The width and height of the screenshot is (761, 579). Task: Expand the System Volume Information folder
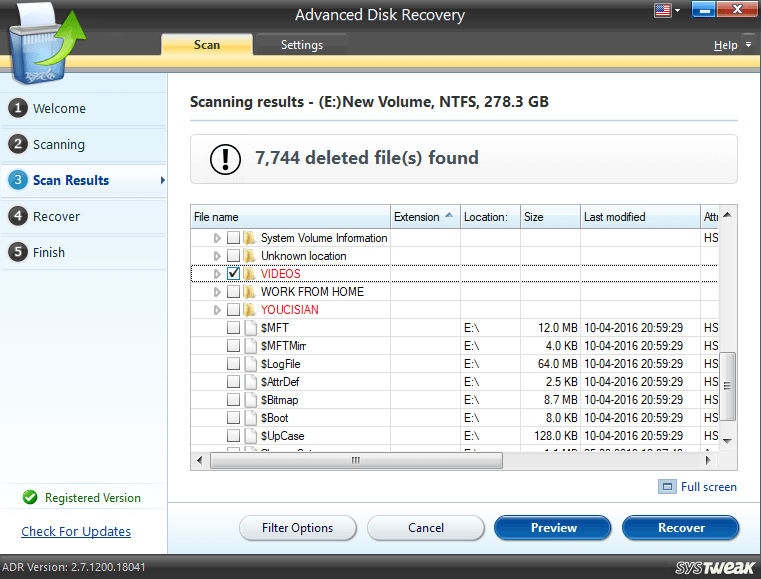coord(217,238)
